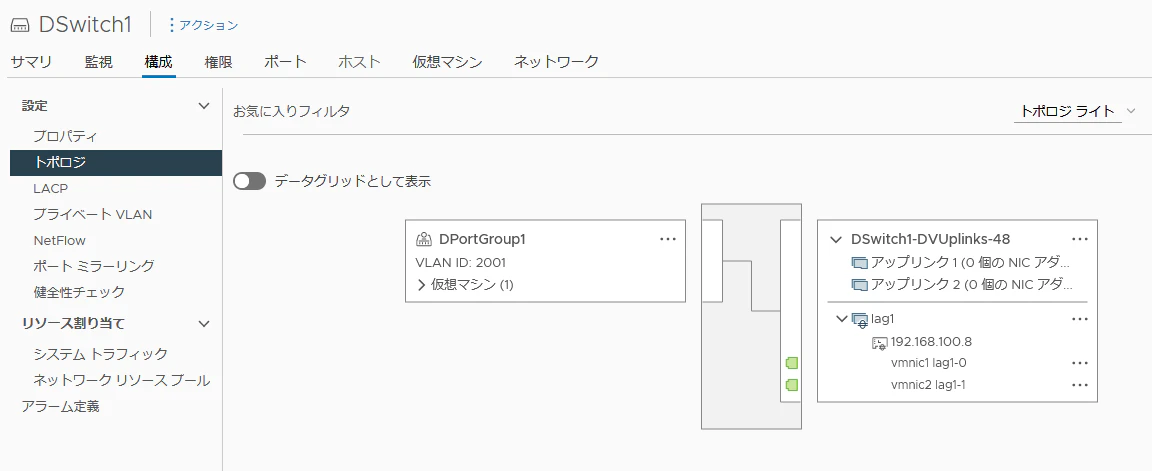The image size is (1152, 471).
Task: Click the DPortGroup1 port group icon
Action: [x=423, y=239]
